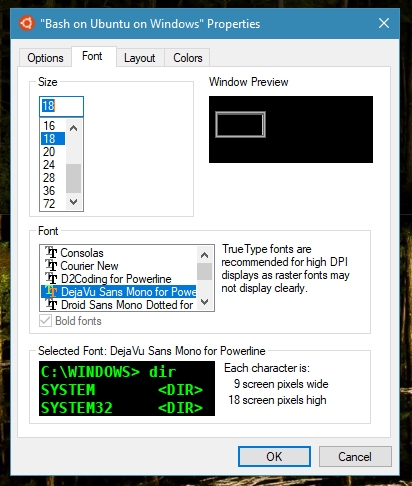The image size is (412, 486).
Task: Click size list scroll down arrow
Action: pyautogui.click(x=74, y=202)
